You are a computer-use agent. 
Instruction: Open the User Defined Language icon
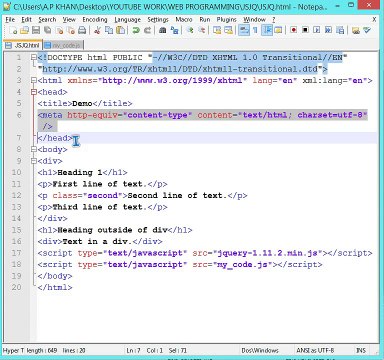tap(278, 31)
